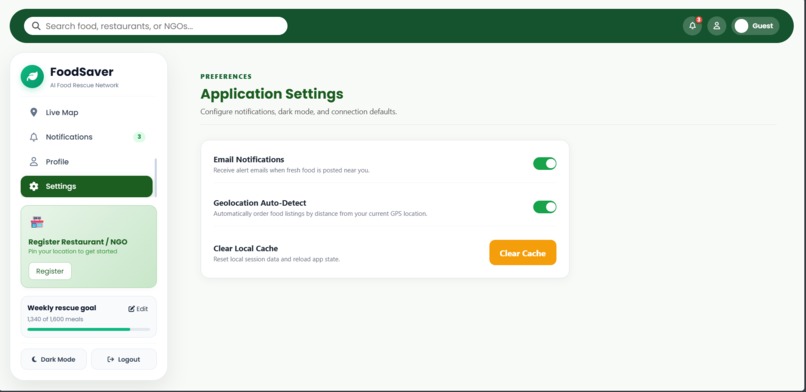Click the Logout button
The image size is (806, 392).
(x=124, y=360)
